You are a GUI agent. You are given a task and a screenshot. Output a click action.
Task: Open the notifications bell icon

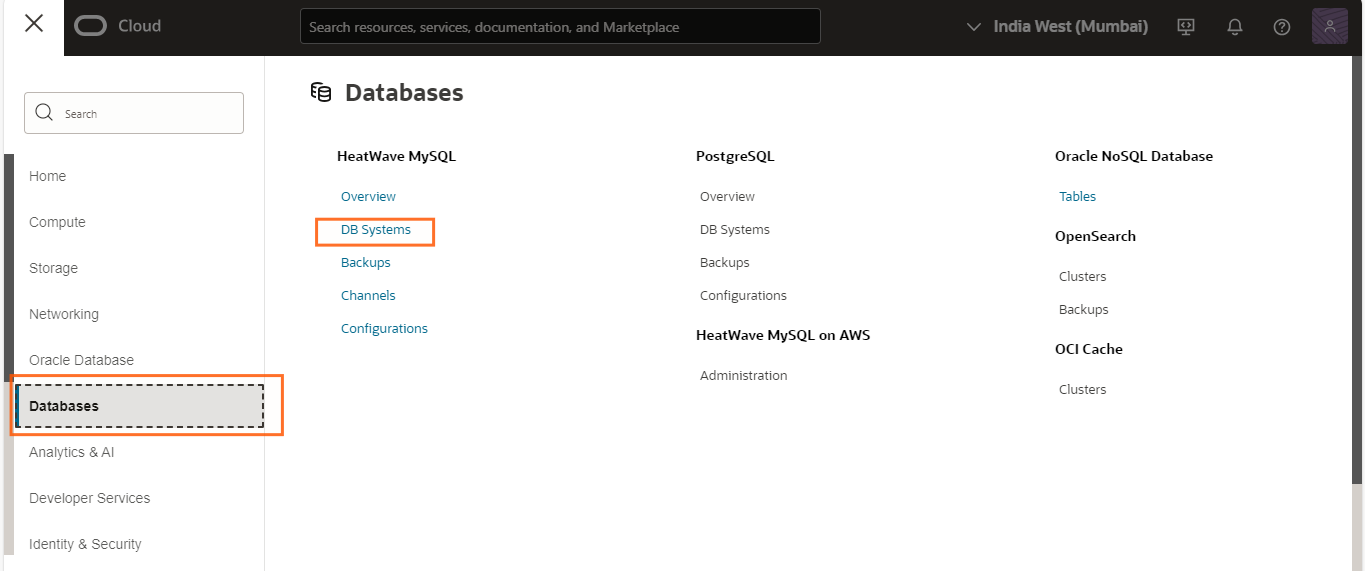(1235, 27)
